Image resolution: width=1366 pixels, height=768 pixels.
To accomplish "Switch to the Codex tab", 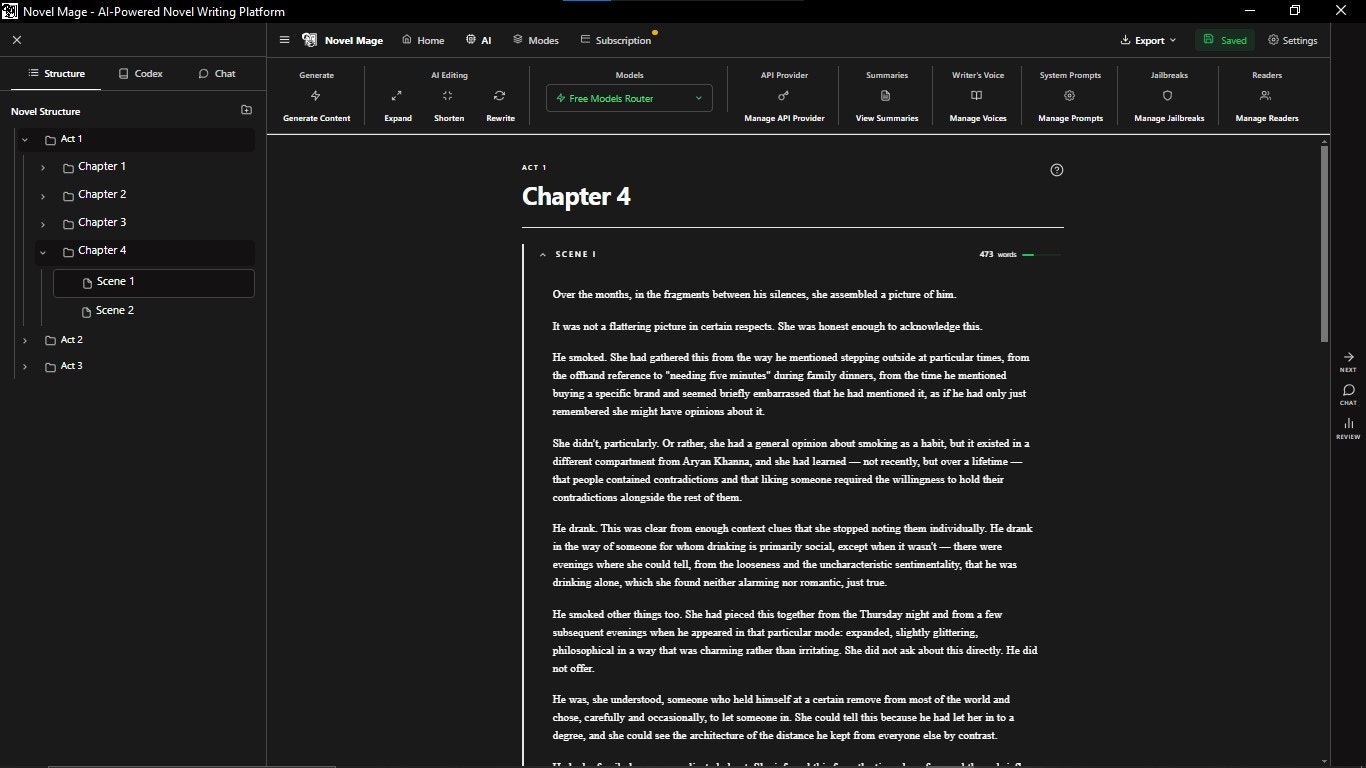I will point(140,73).
